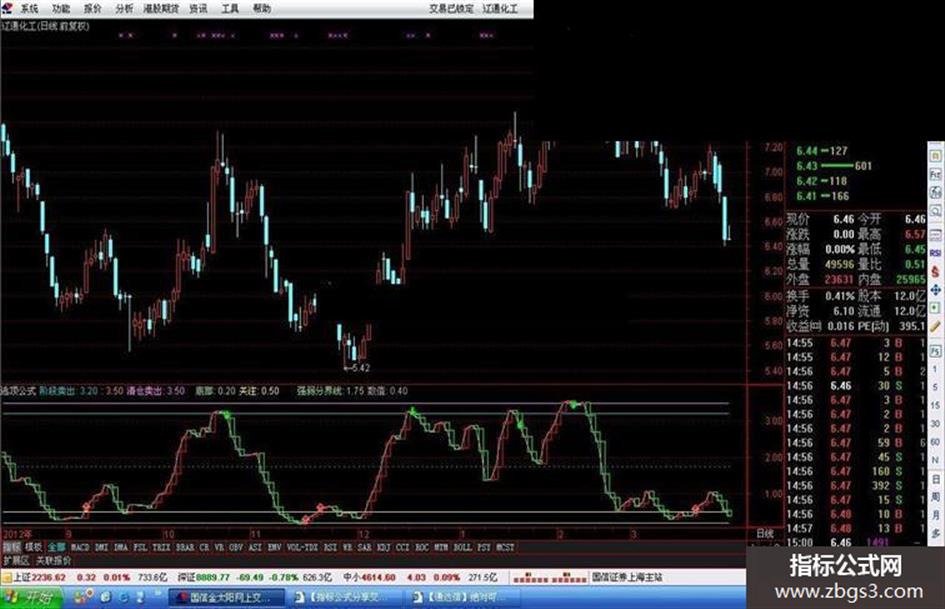
Task: Click the pencil drawing tool icon
Action: pos(935,327)
